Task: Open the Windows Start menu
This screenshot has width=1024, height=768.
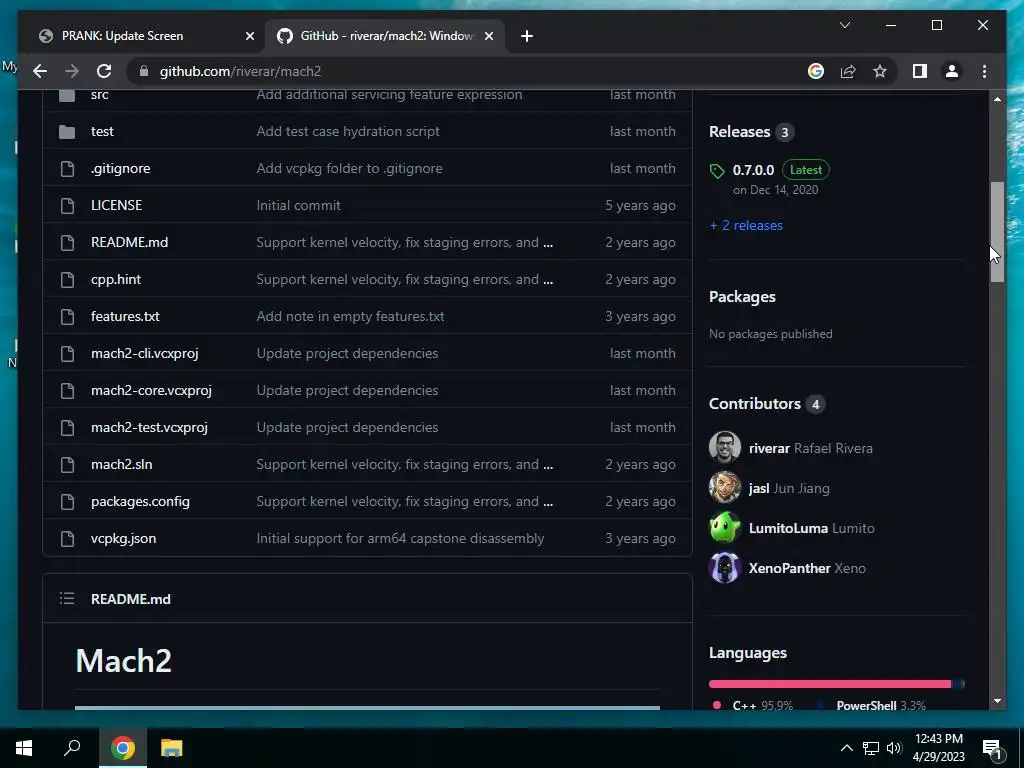Action: [x=24, y=748]
